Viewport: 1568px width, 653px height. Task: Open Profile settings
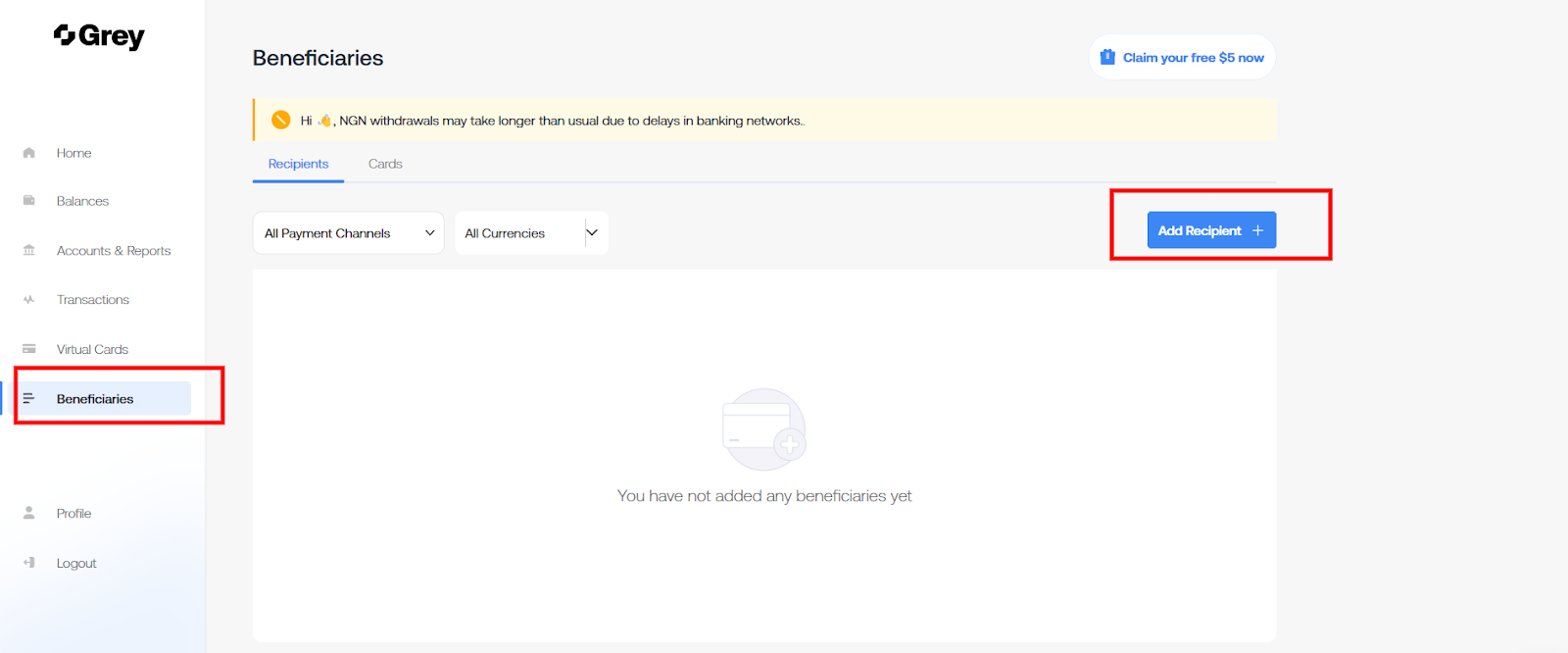(x=73, y=513)
